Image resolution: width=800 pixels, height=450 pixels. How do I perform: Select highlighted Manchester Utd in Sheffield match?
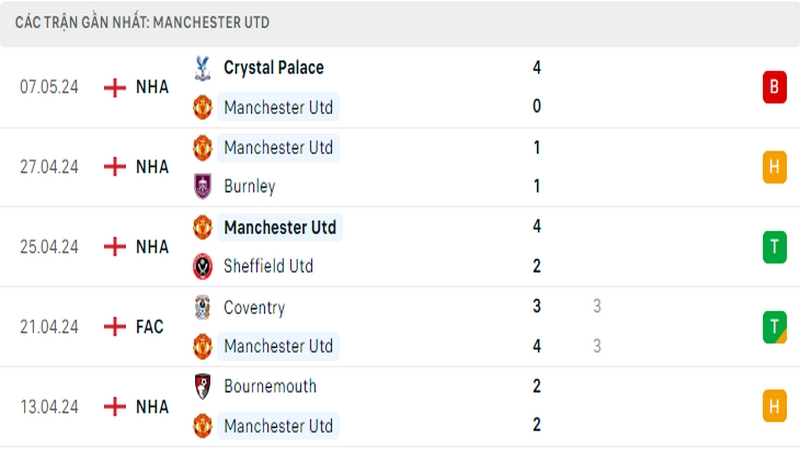pos(280,227)
